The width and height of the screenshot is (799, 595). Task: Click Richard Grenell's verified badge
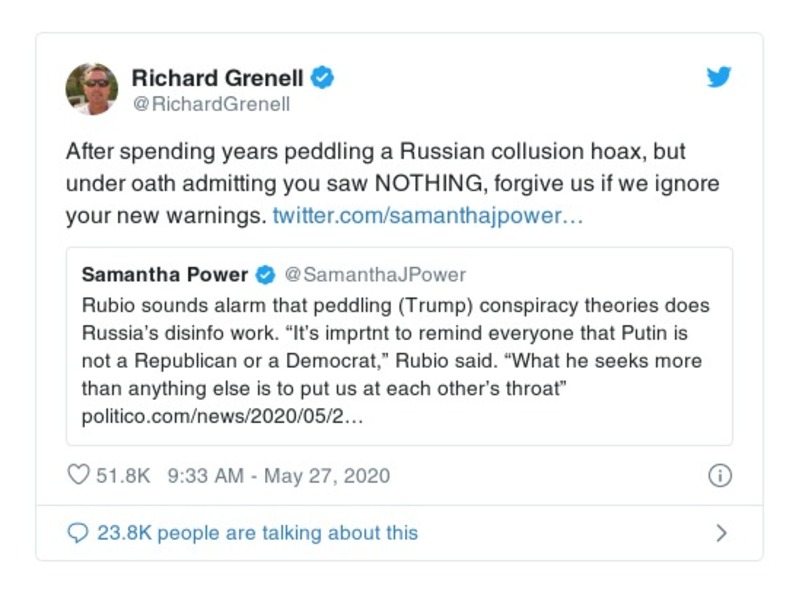click(x=322, y=78)
